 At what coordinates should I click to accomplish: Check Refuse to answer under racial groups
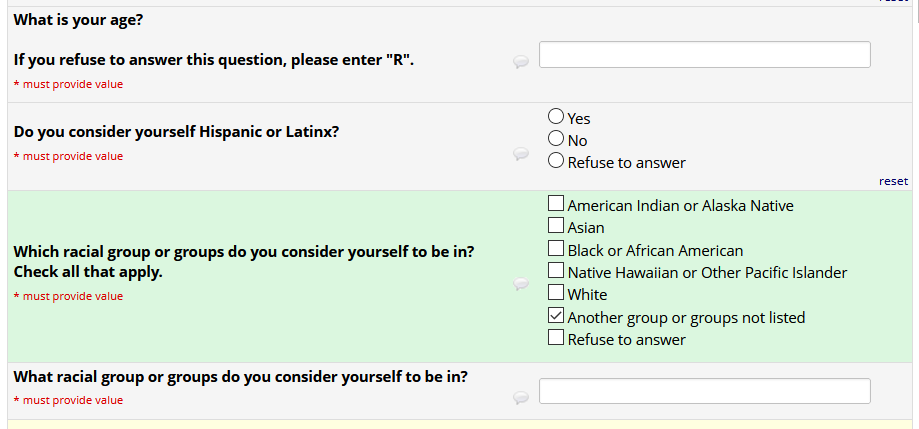[557, 338]
